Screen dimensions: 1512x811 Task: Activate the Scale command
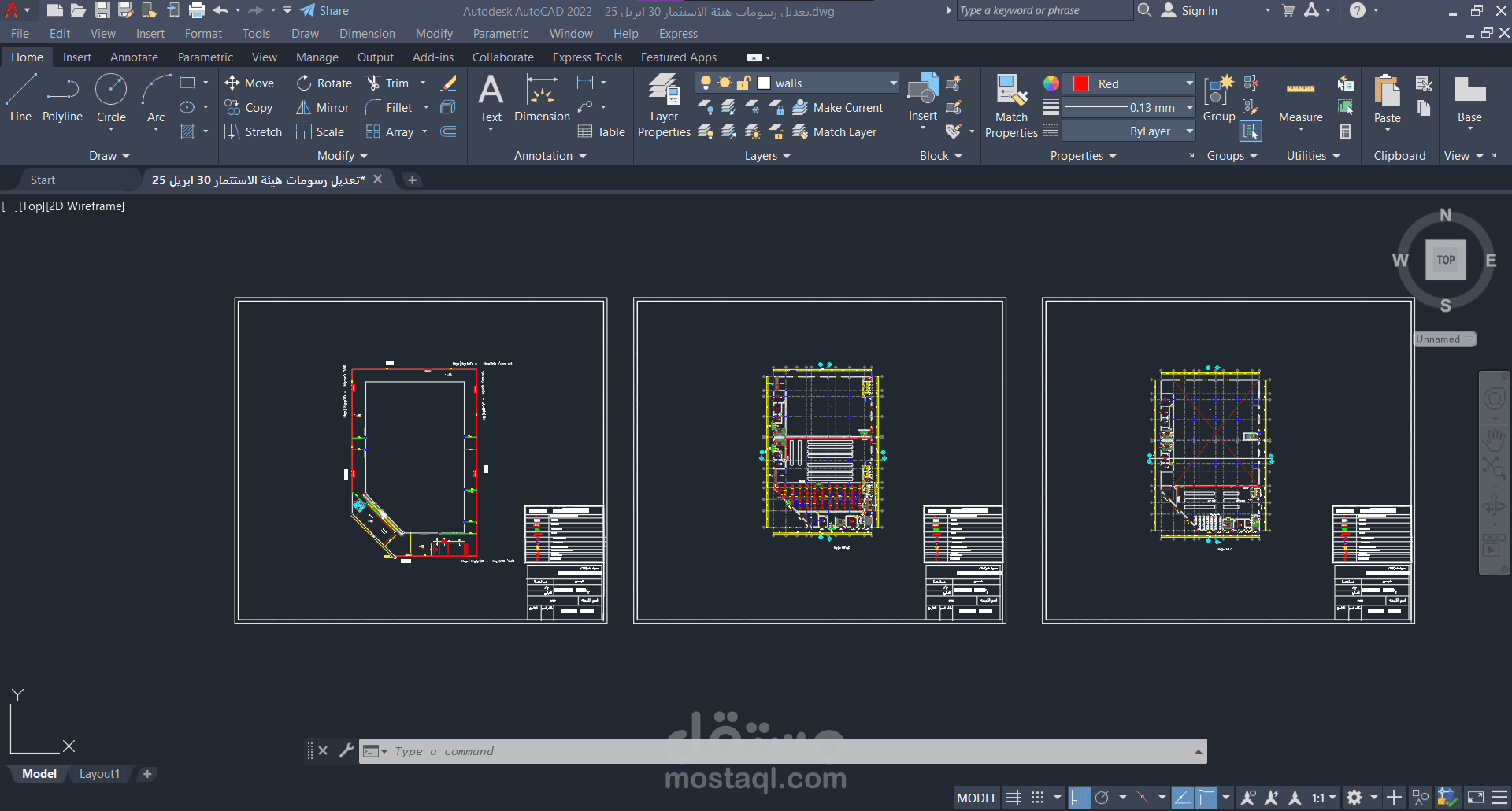point(320,132)
